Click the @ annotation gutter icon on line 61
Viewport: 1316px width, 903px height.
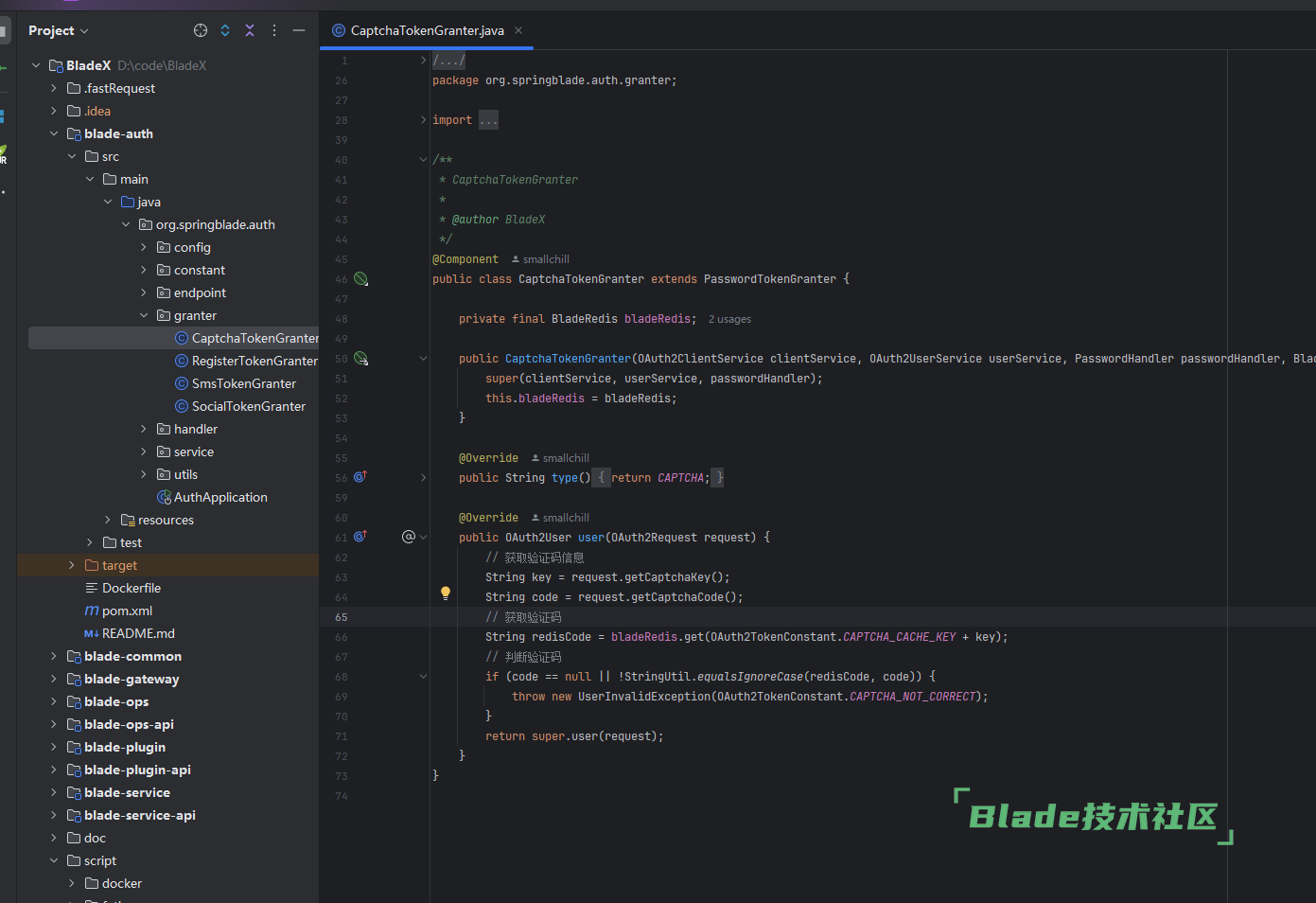click(x=409, y=537)
